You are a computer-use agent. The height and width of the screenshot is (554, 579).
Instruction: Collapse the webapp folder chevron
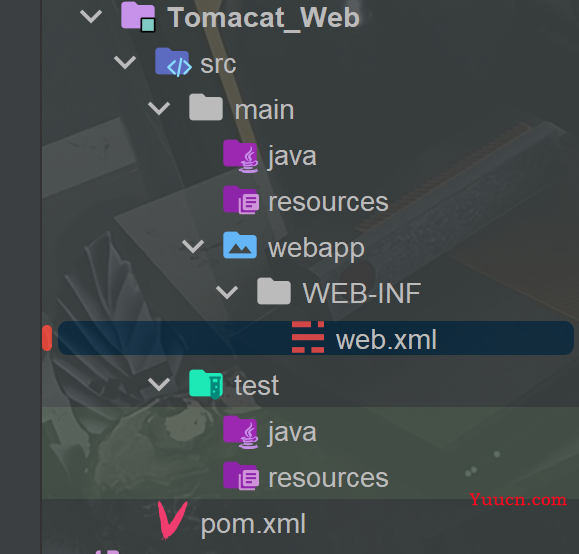193,246
